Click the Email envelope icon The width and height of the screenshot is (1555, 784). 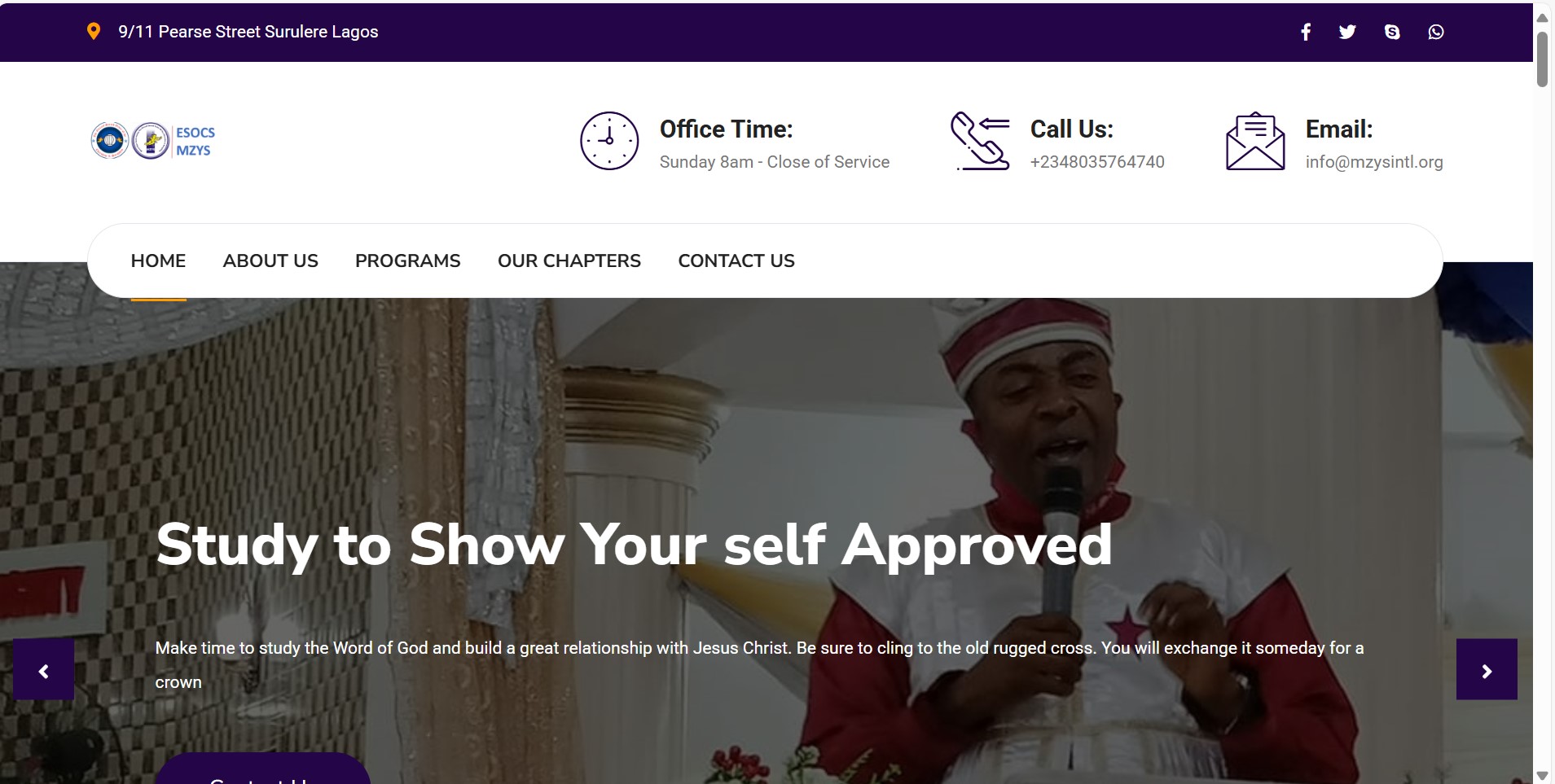tap(1255, 141)
